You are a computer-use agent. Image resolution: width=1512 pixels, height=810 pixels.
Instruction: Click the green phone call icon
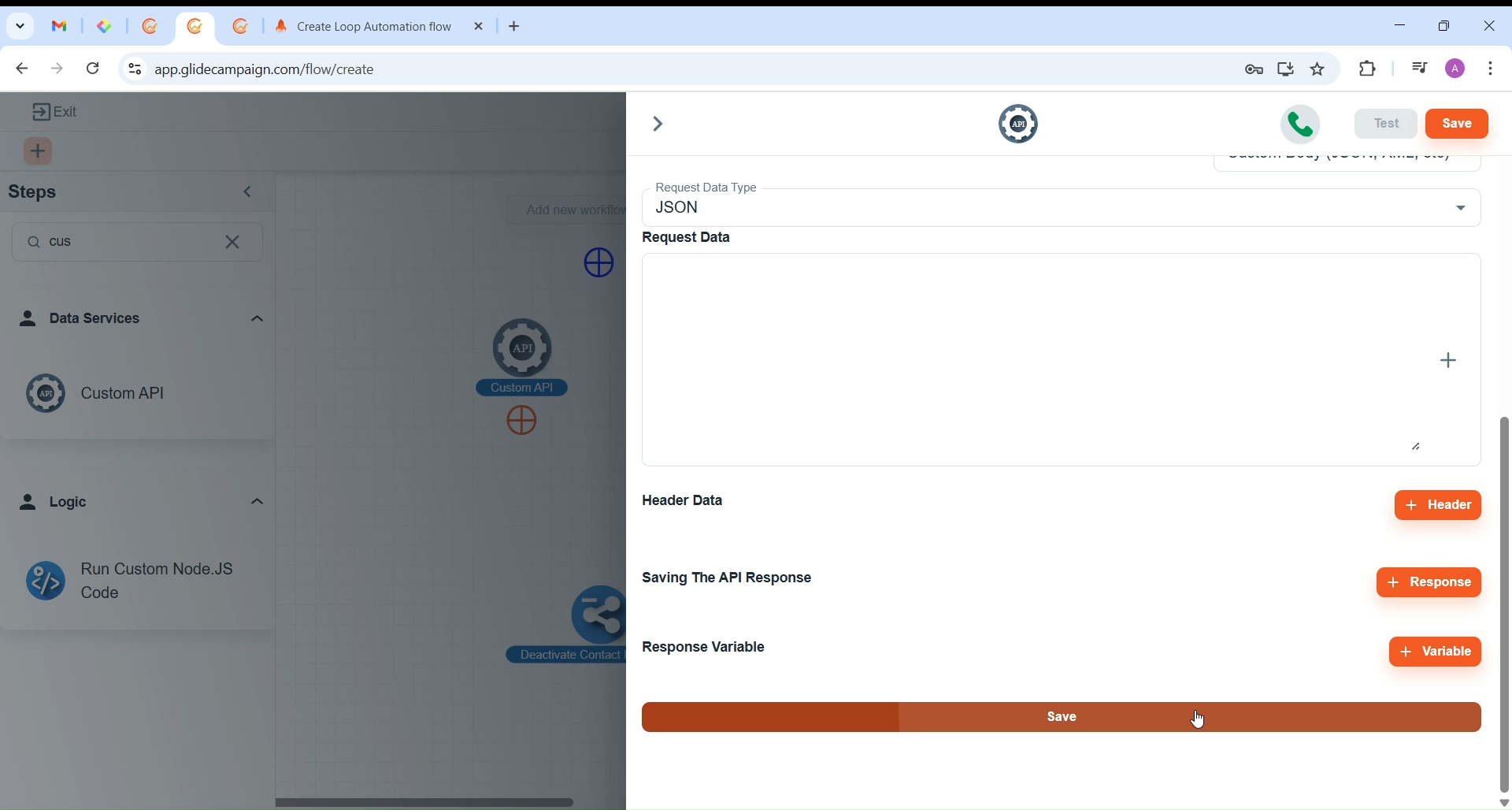(x=1301, y=124)
